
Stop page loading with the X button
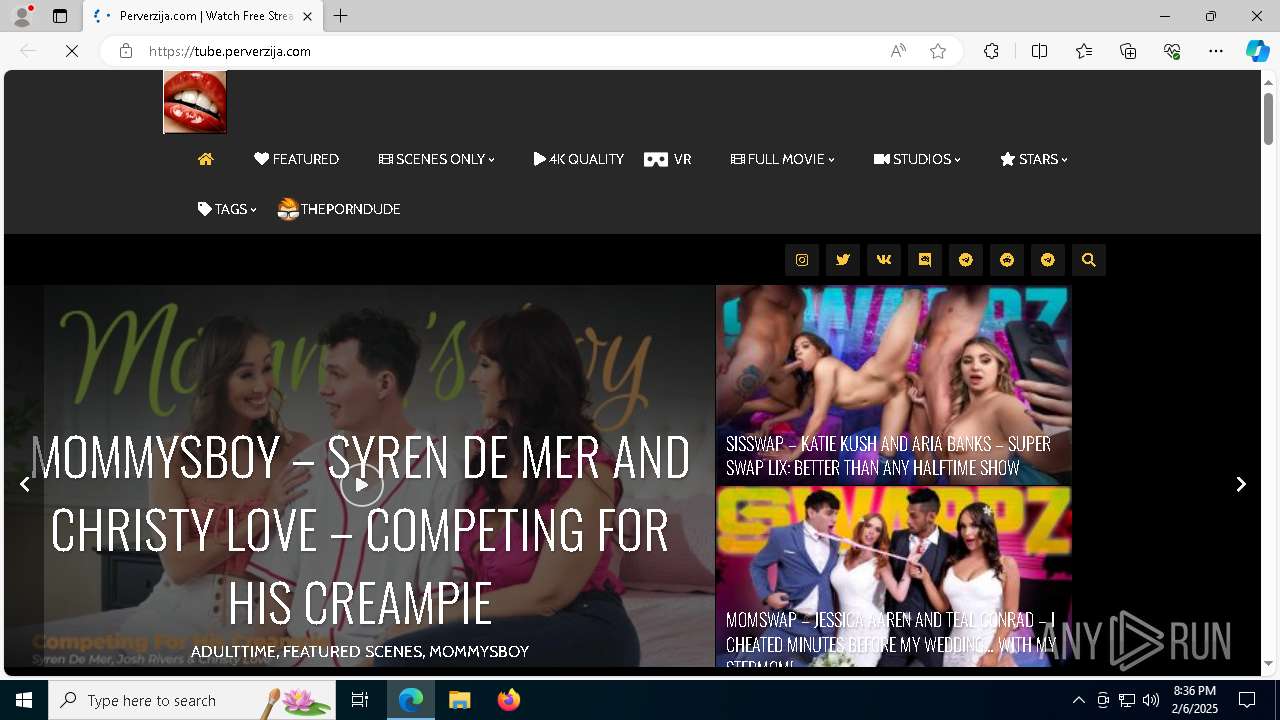72,51
